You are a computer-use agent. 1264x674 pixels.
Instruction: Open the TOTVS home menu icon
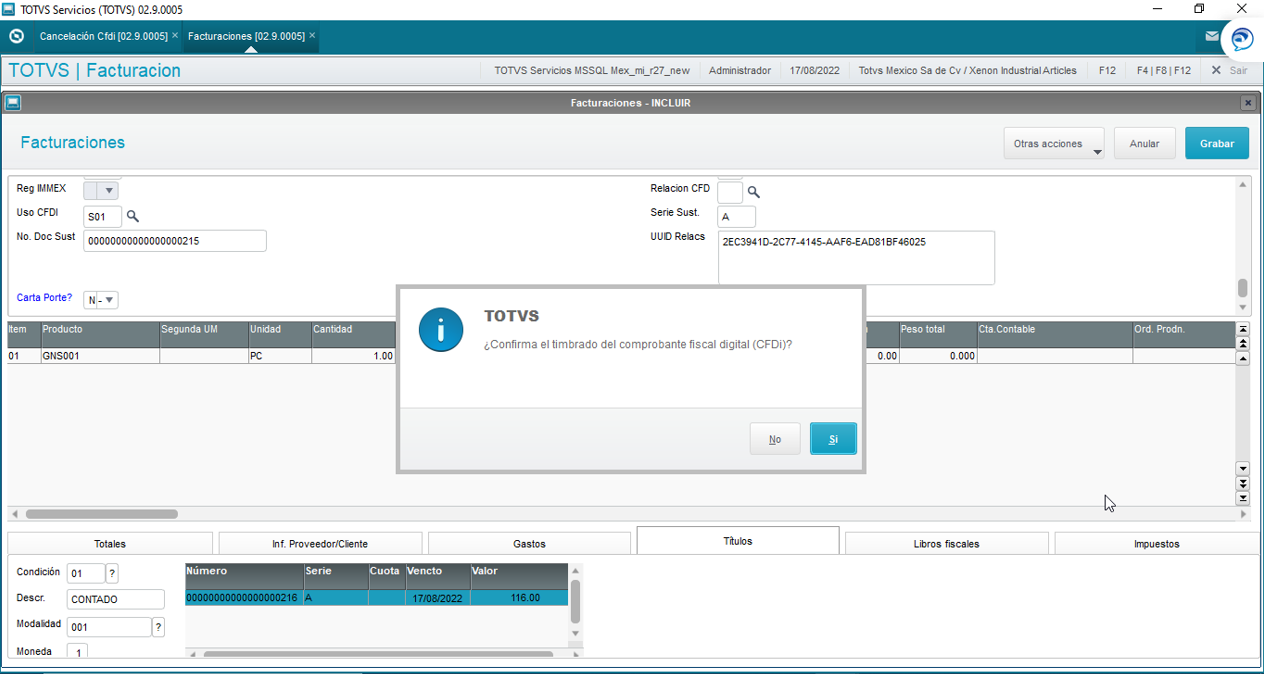pyautogui.click(x=16, y=36)
